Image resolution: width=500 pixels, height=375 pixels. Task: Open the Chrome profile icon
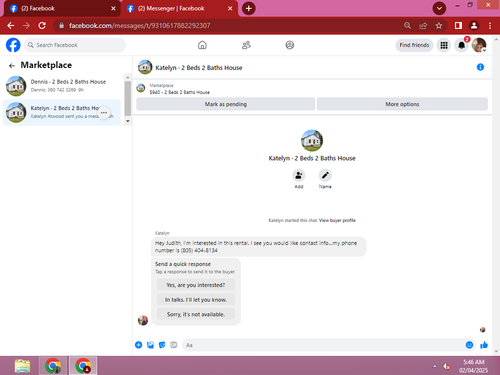474,25
